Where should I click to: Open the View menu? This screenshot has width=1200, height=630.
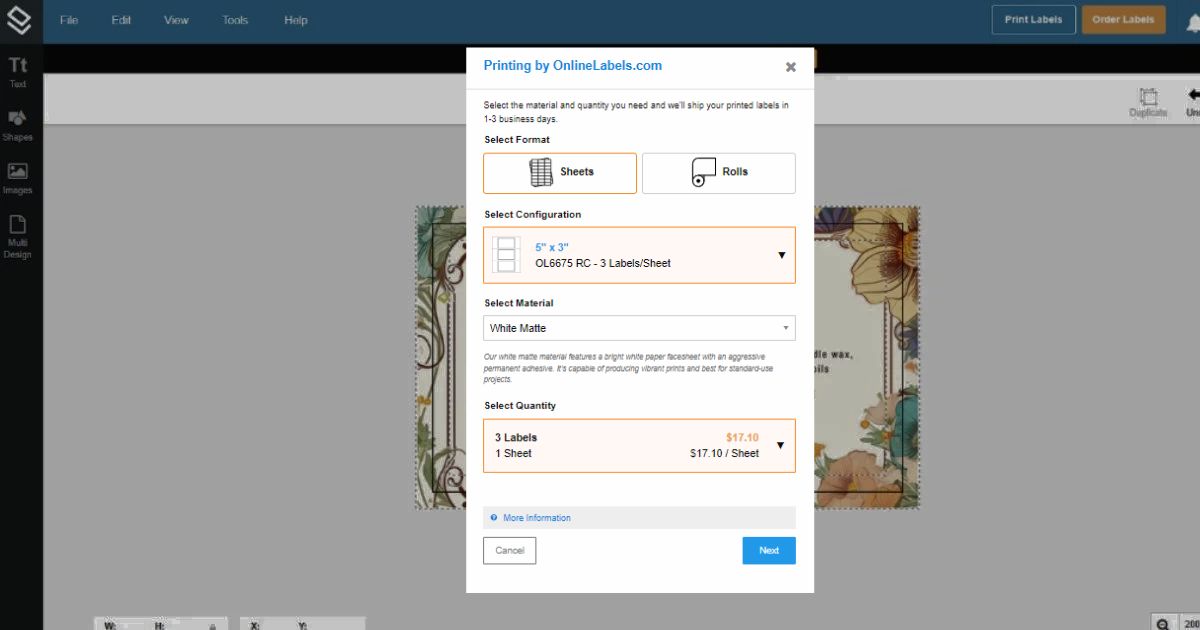click(176, 20)
